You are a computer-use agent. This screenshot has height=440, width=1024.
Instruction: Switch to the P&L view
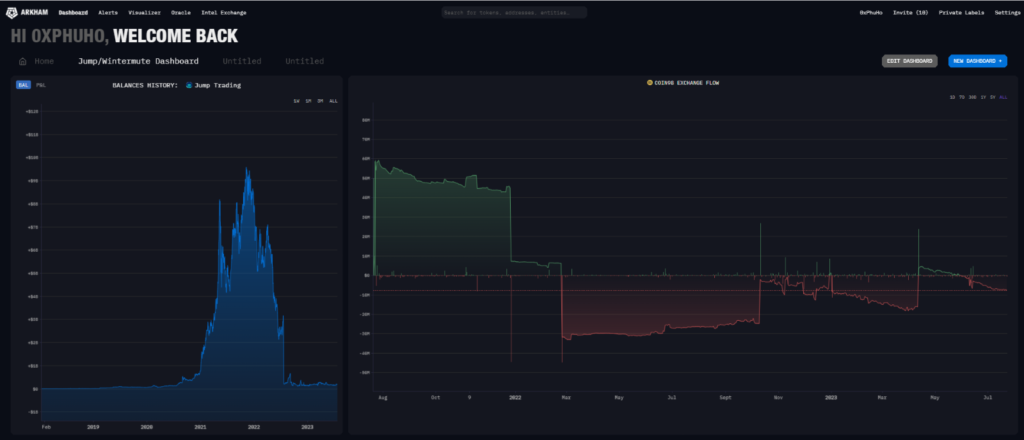pyautogui.click(x=41, y=86)
